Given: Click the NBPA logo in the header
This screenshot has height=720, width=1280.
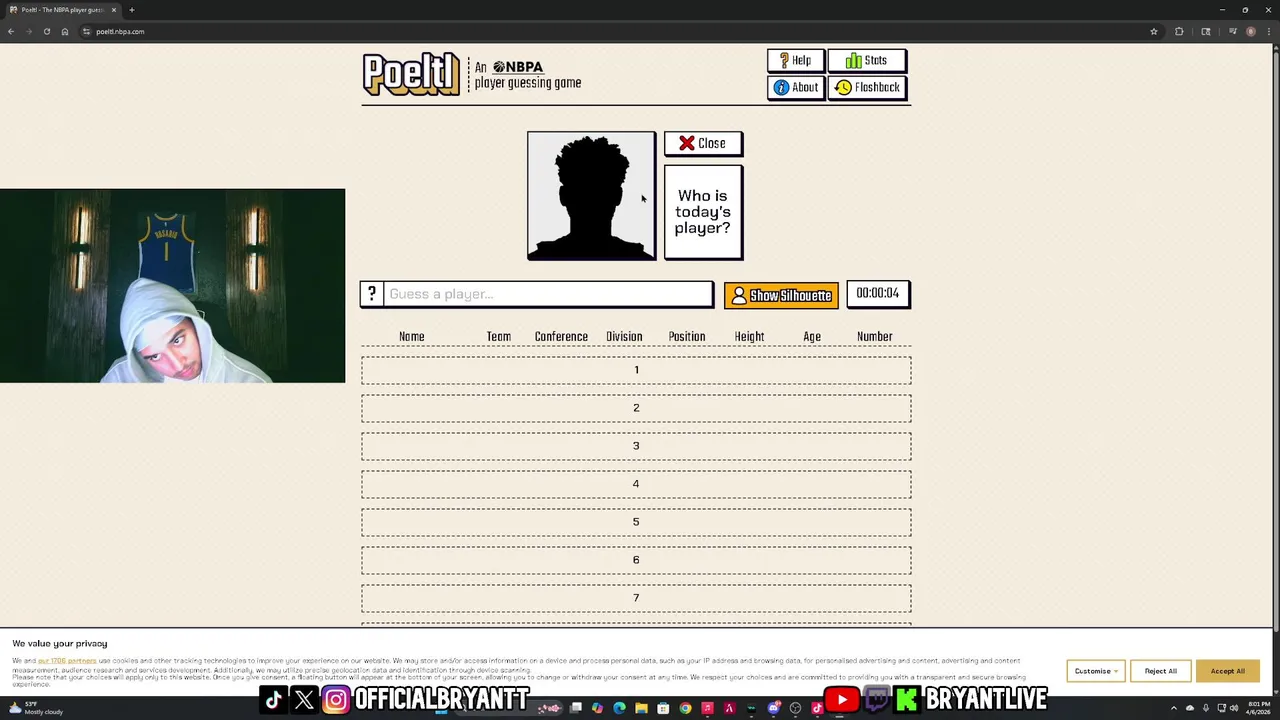Looking at the screenshot, I should (x=518, y=67).
